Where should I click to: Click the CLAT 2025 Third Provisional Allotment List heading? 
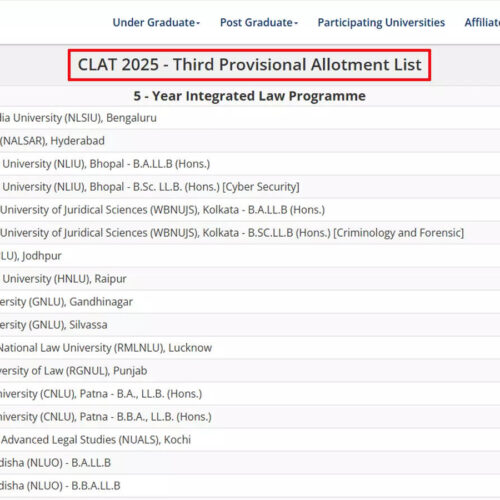249,65
